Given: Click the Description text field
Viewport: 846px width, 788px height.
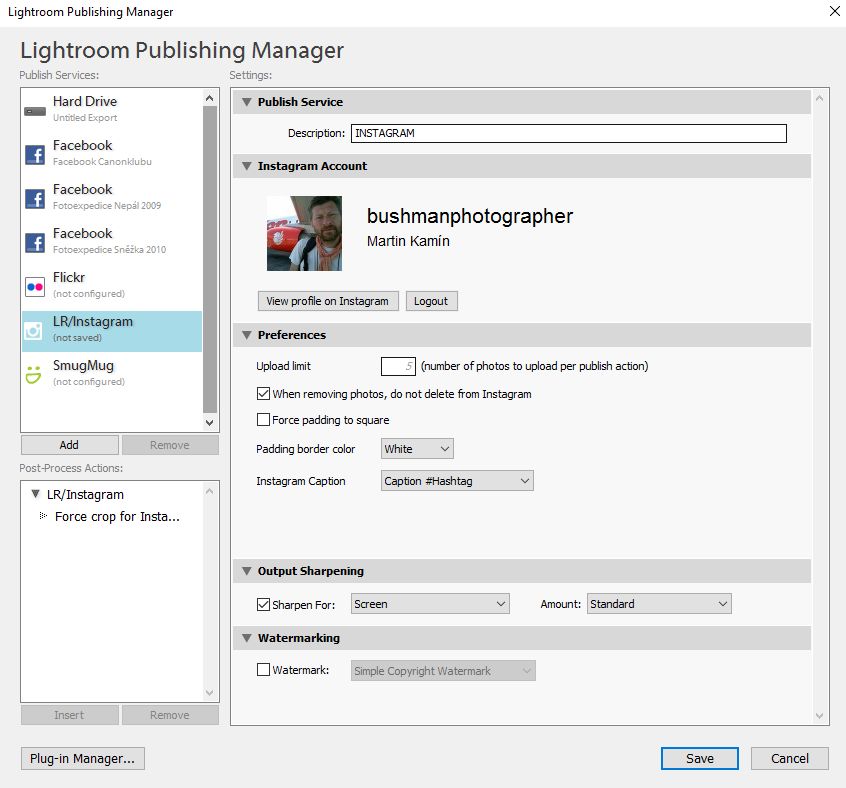Looking at the screenshot, I should click(x=569, y=133).
